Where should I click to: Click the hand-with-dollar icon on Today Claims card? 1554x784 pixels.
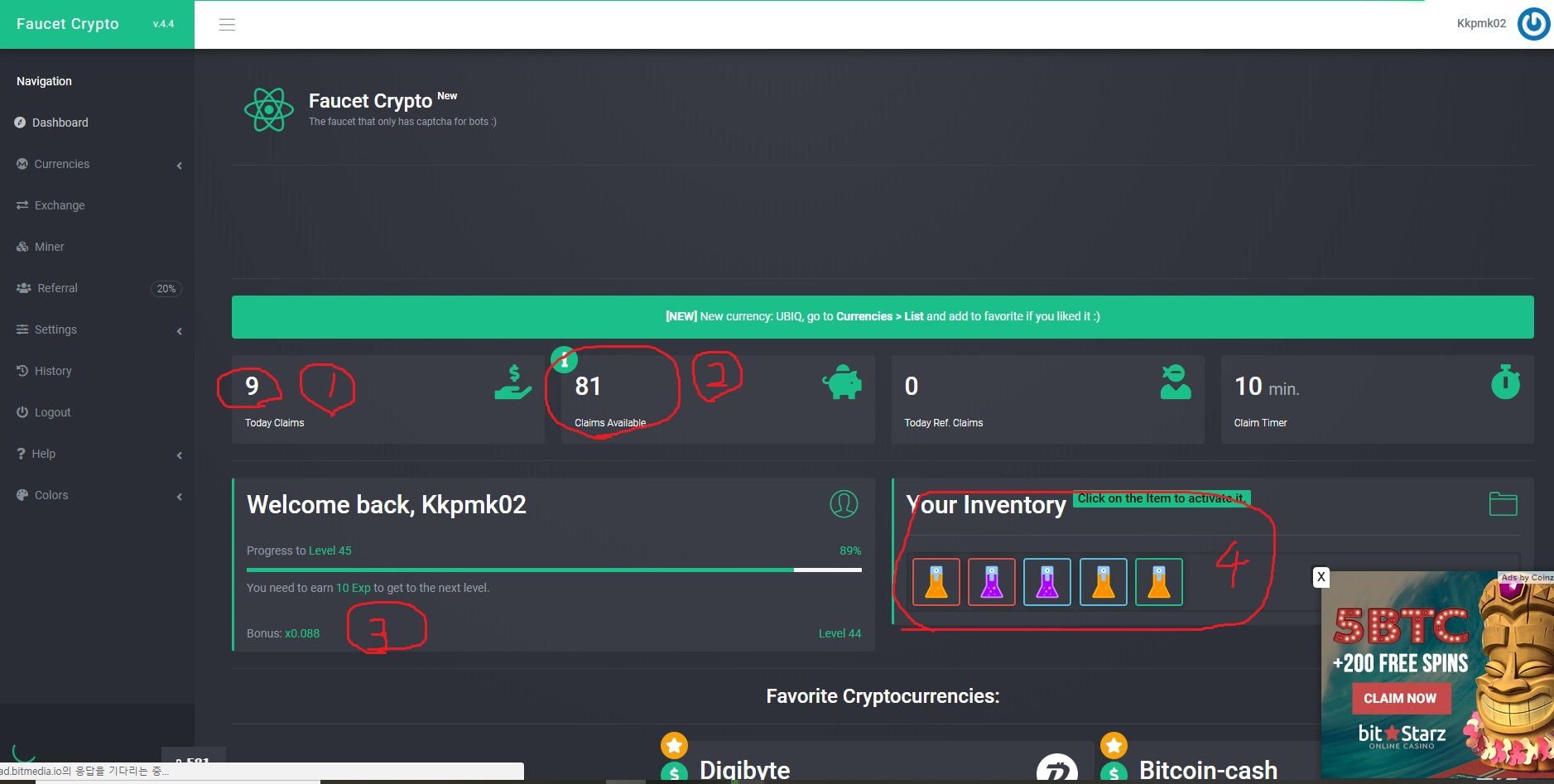pos(513,382)
